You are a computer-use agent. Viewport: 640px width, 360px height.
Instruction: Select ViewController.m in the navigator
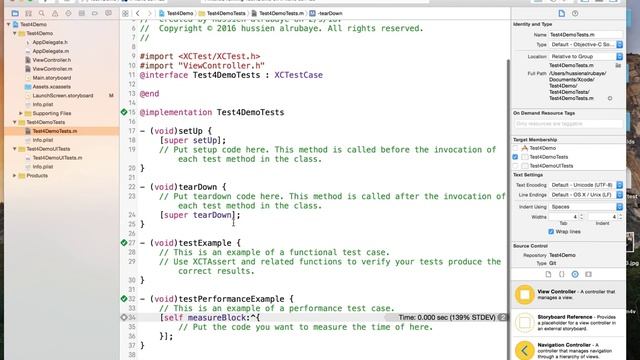[52, 69]
